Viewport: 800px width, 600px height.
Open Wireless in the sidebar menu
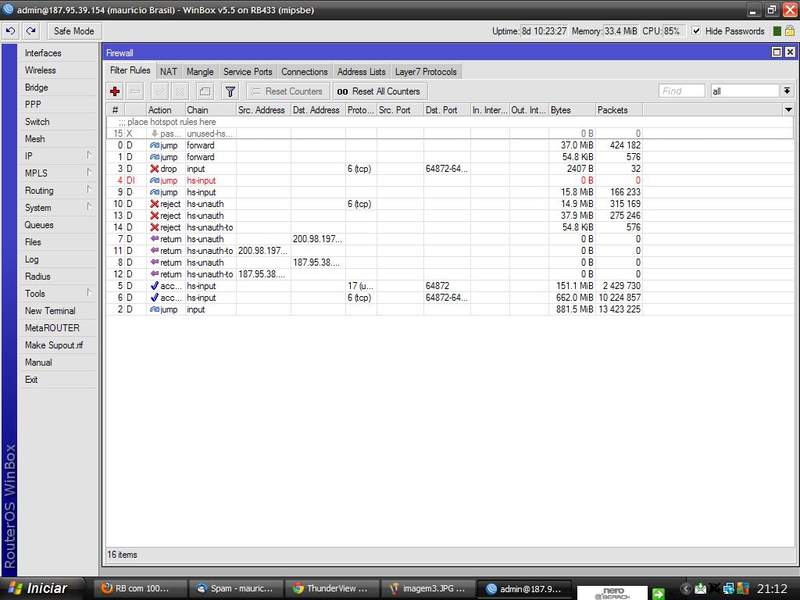point(58,70)
